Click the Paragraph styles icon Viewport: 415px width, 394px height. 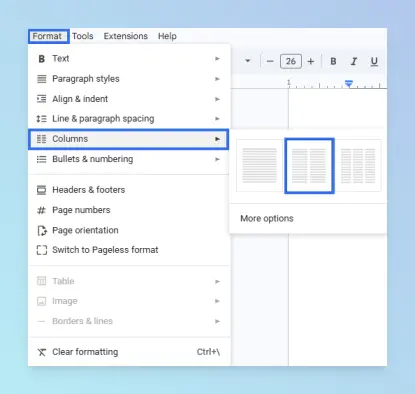pos(41,79)
